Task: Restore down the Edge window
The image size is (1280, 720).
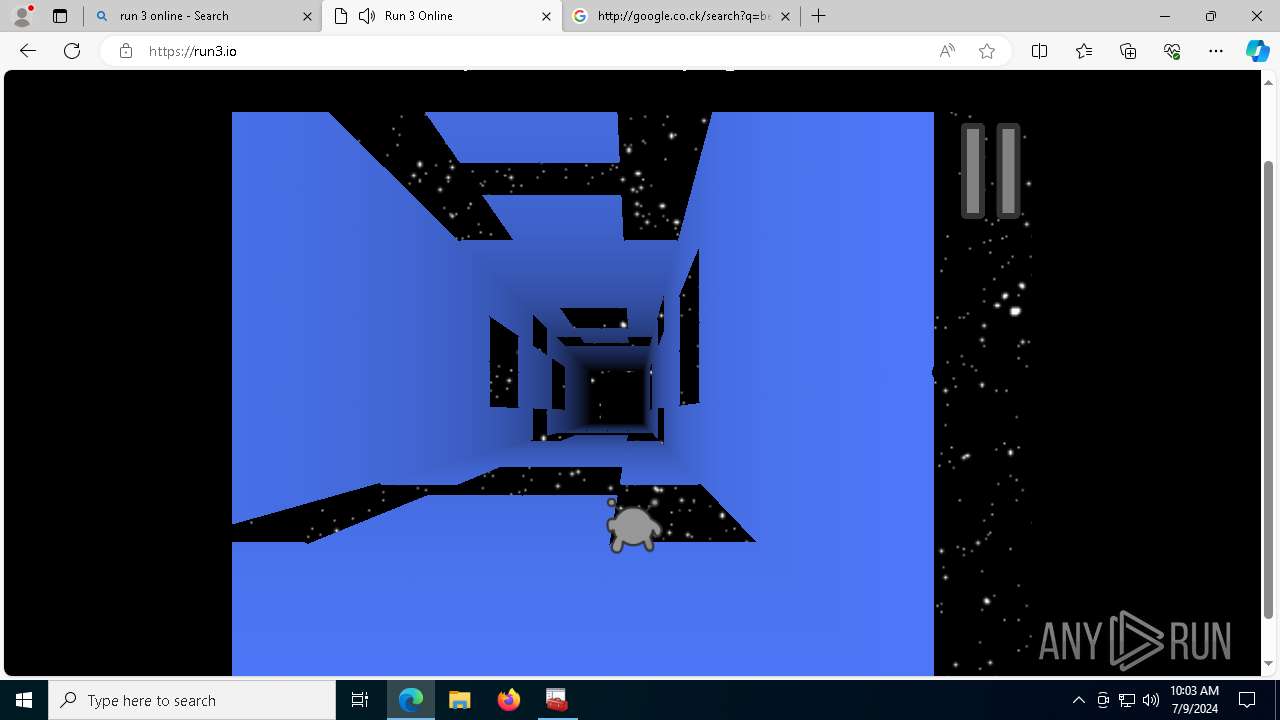Action: [1211, 16]
